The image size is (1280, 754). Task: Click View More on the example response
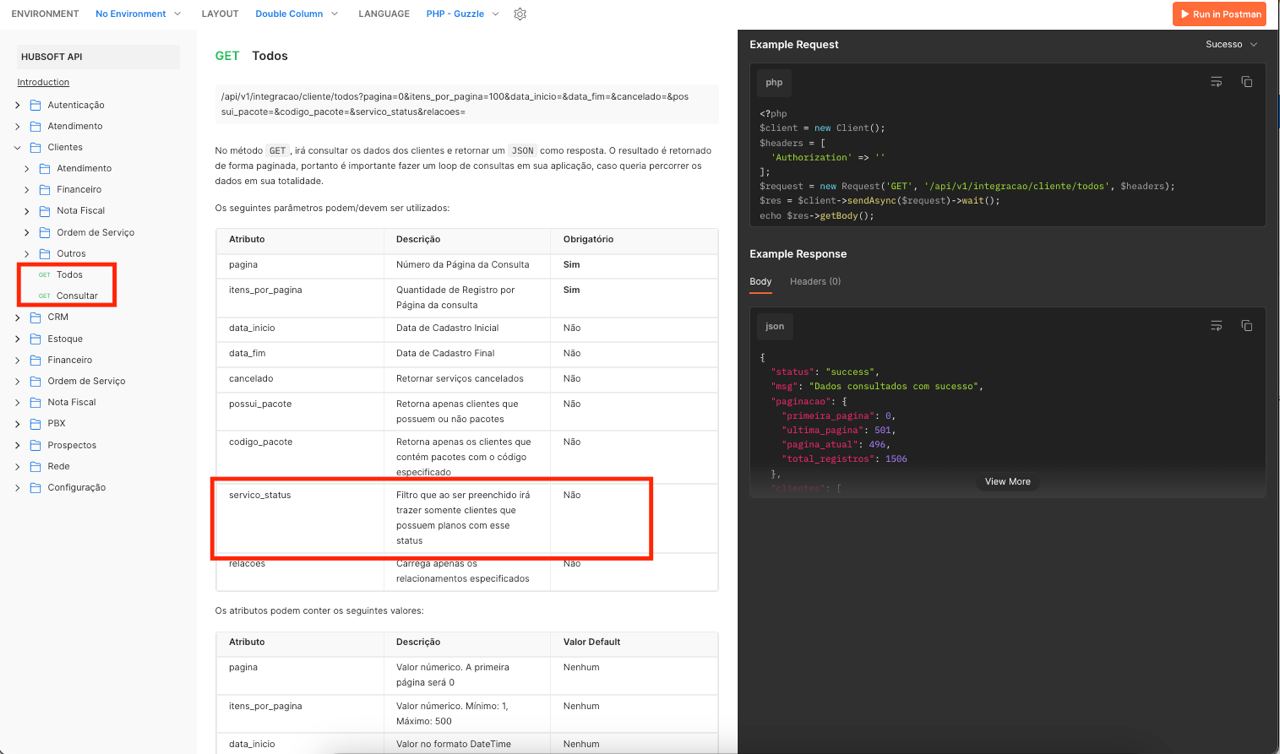(1007, 481)
